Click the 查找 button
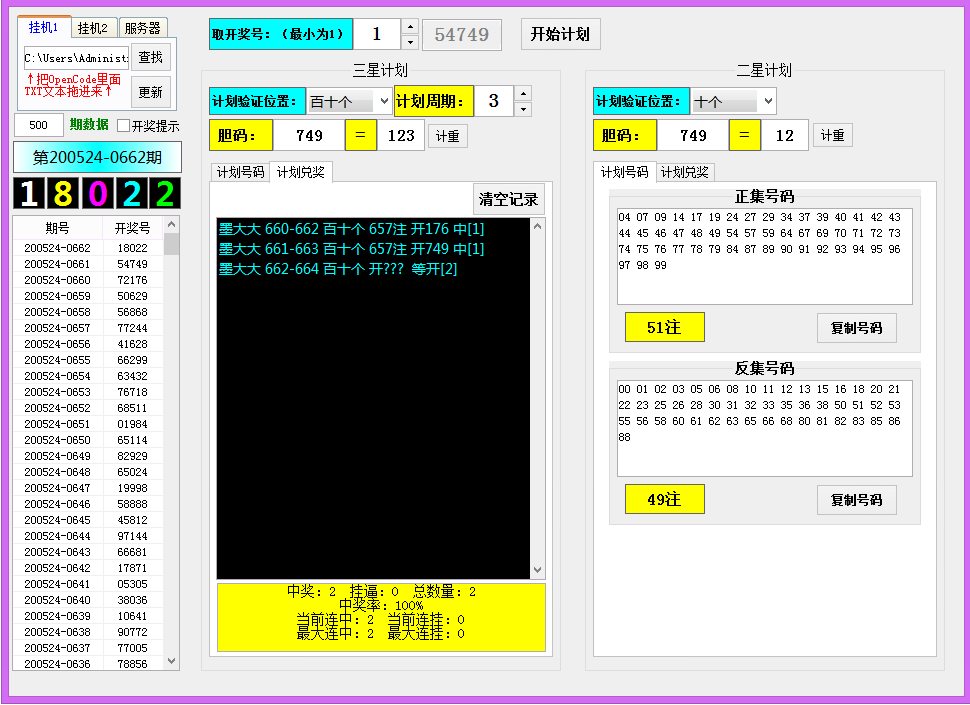Screen dimensions: 970x705 150,58
